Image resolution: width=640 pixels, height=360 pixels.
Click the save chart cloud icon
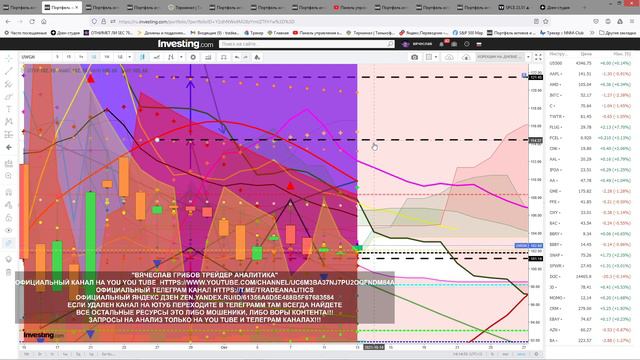(466, 57)
